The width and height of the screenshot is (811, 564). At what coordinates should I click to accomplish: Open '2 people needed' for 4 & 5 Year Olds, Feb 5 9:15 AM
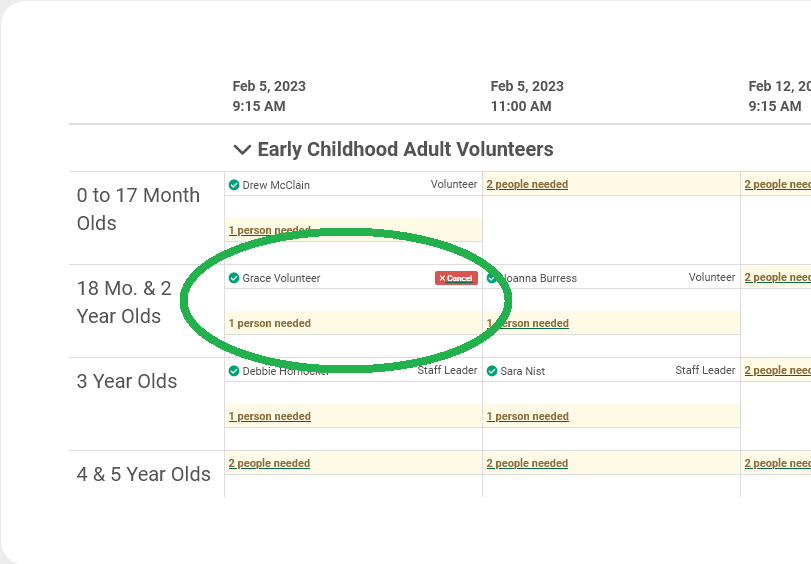pyautogui.click(x=269, y=463)
